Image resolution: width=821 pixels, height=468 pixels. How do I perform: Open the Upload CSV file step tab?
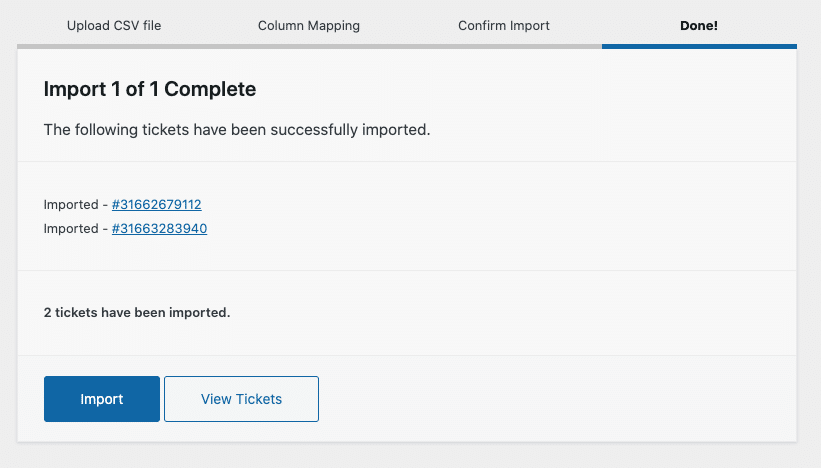tap(114, 25)
